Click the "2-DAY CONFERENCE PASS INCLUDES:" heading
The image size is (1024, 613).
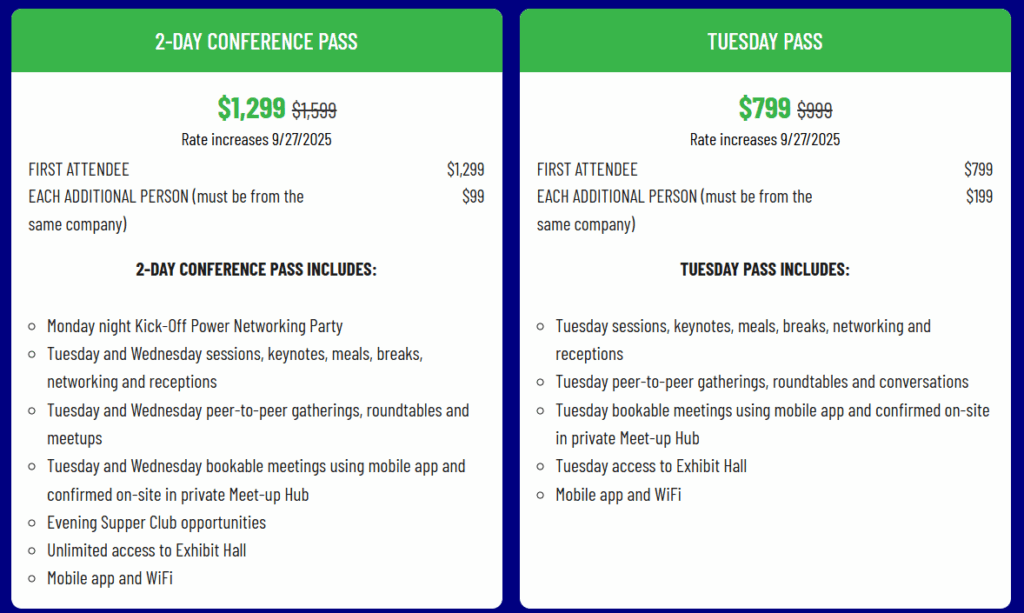(x=256, y=269)
